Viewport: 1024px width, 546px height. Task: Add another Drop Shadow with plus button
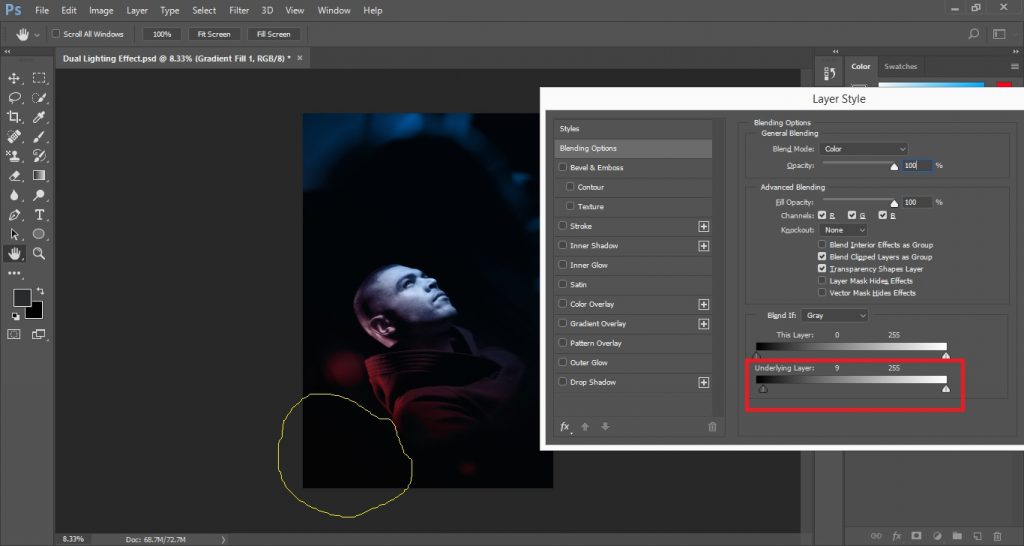click(703, 382)
